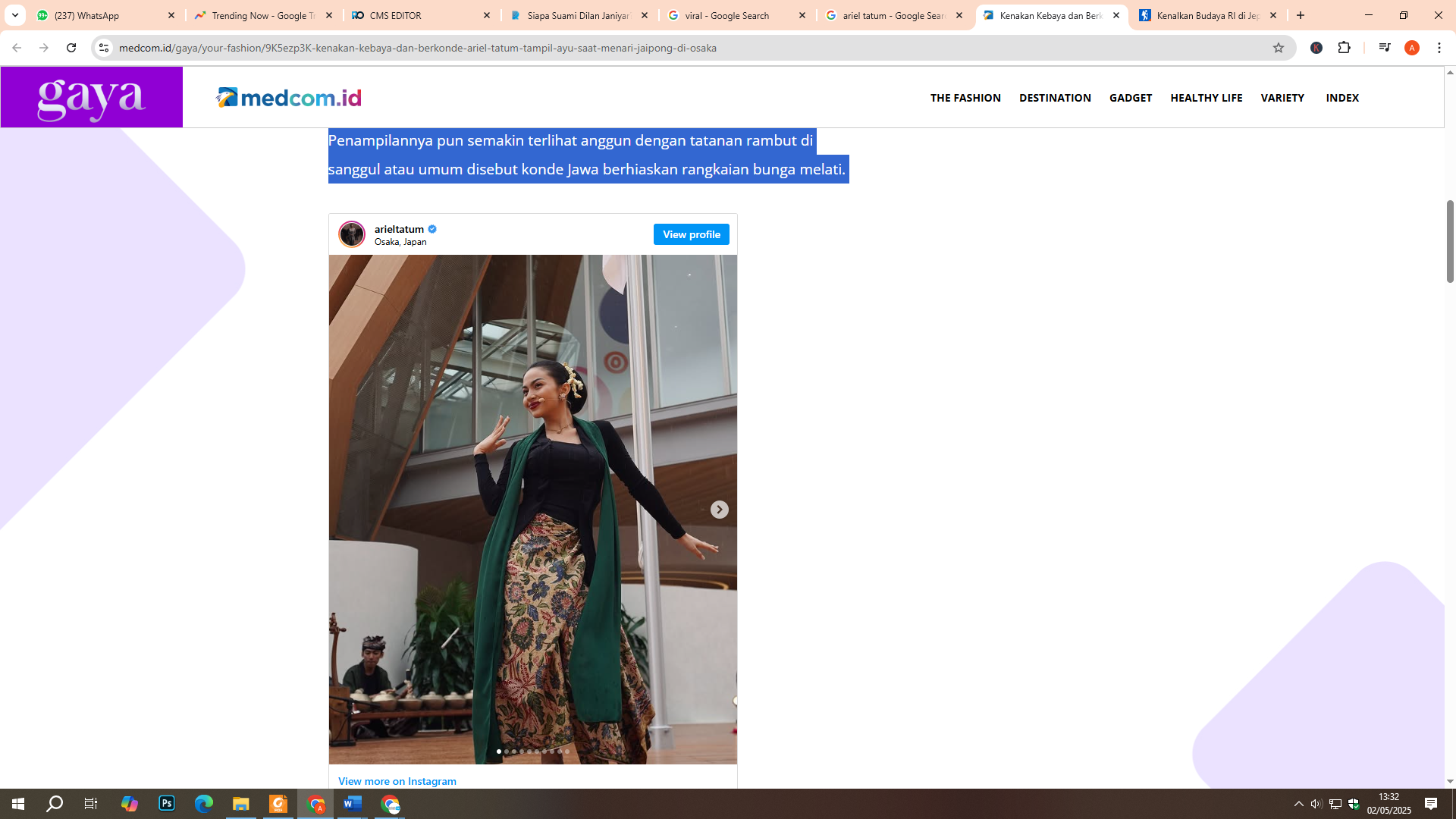Click the page vertical scrollbar thumb

[1450, 241]
